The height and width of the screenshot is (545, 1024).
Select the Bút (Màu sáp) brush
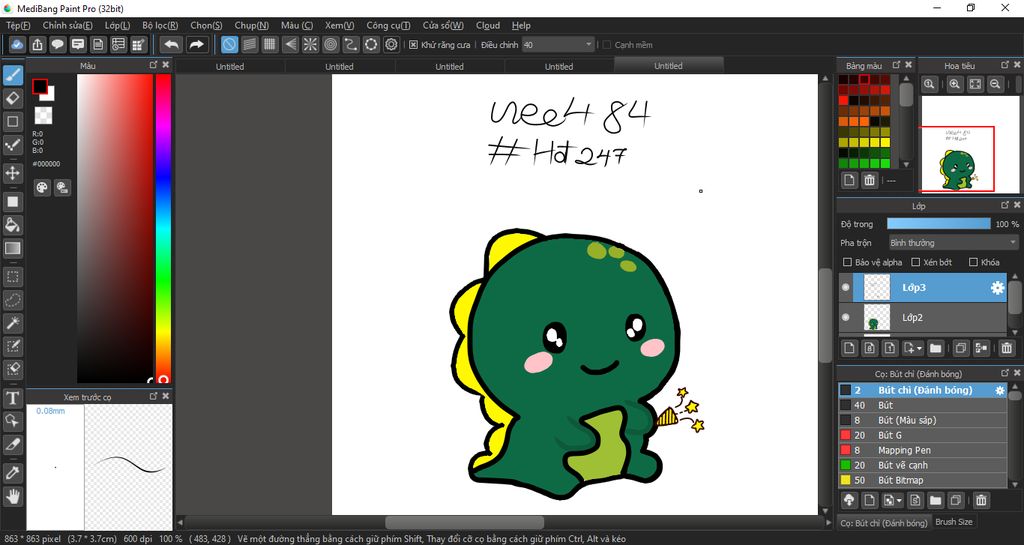(x=923, y=420)
